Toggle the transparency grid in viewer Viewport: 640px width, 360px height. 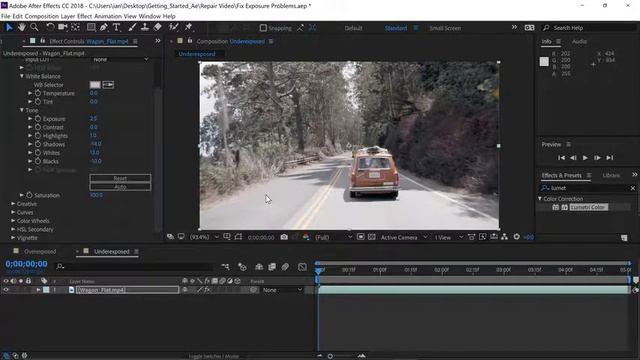[x=371, y=237]
